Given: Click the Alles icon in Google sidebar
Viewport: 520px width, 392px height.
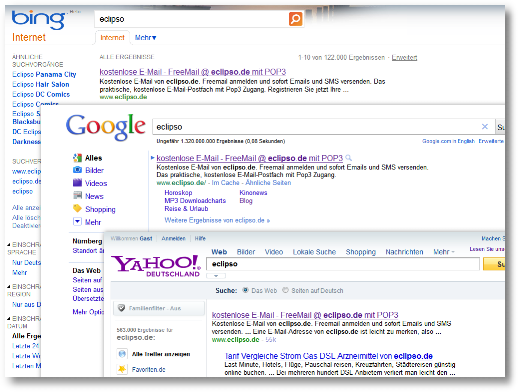Looking at the screenshot, I should click(77, 158).
